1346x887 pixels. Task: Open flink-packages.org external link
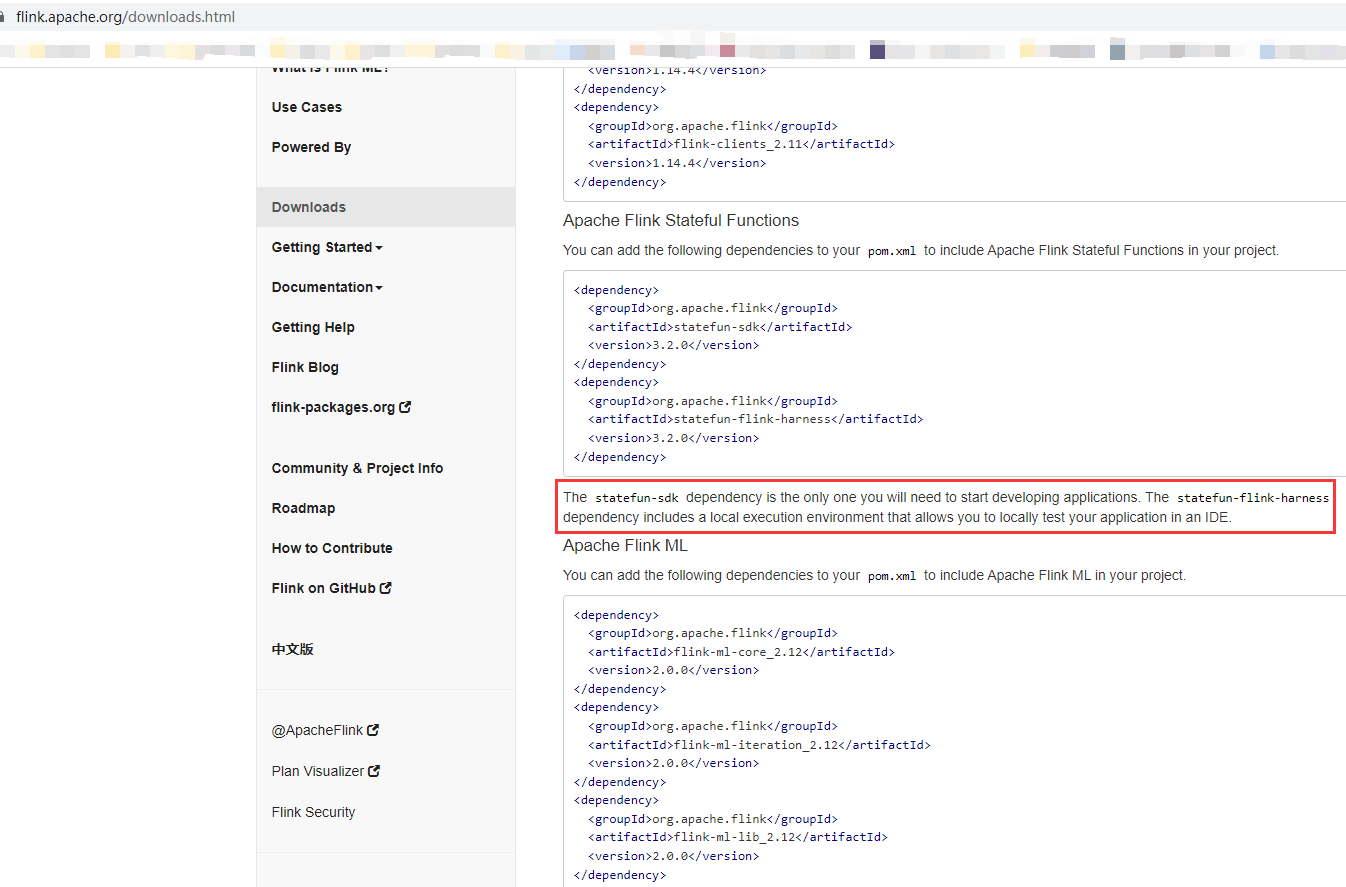click(341, 407)
